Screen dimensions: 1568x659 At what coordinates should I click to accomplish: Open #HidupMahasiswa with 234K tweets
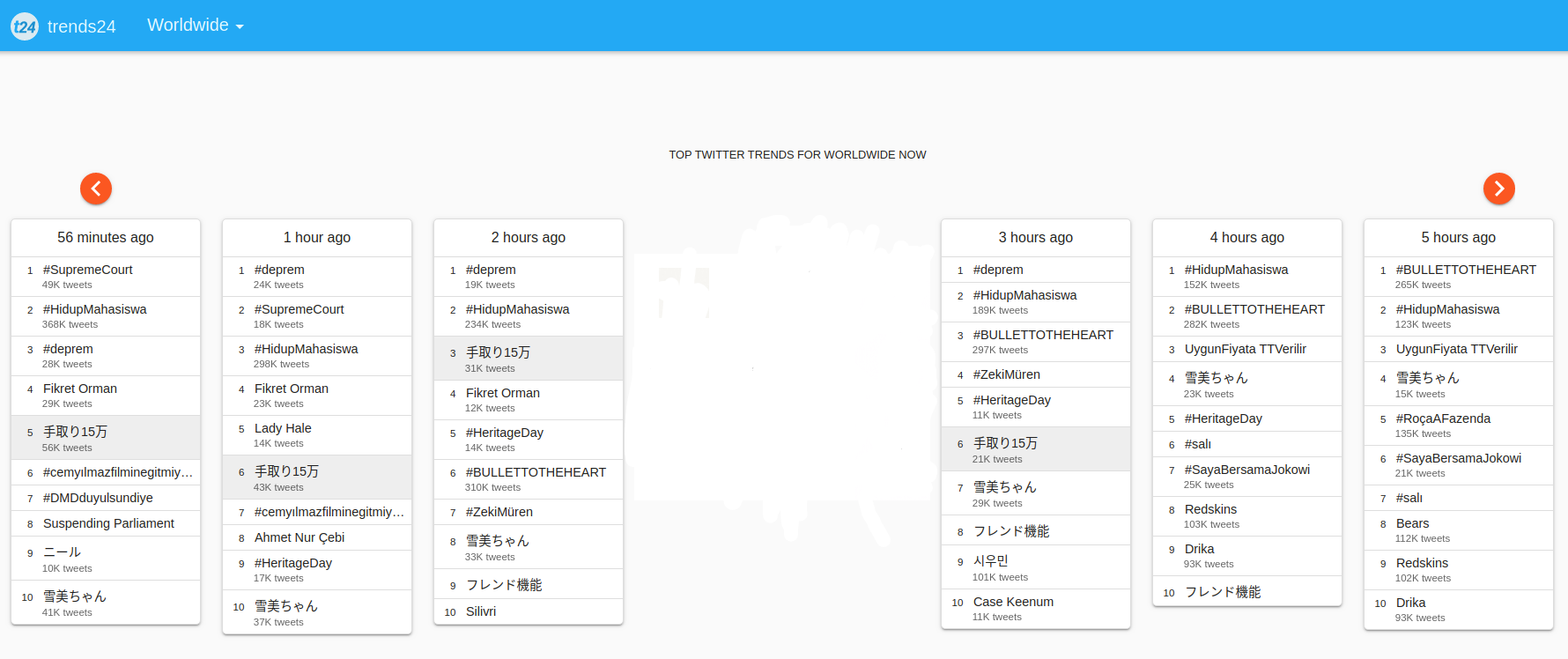(518, 309)
